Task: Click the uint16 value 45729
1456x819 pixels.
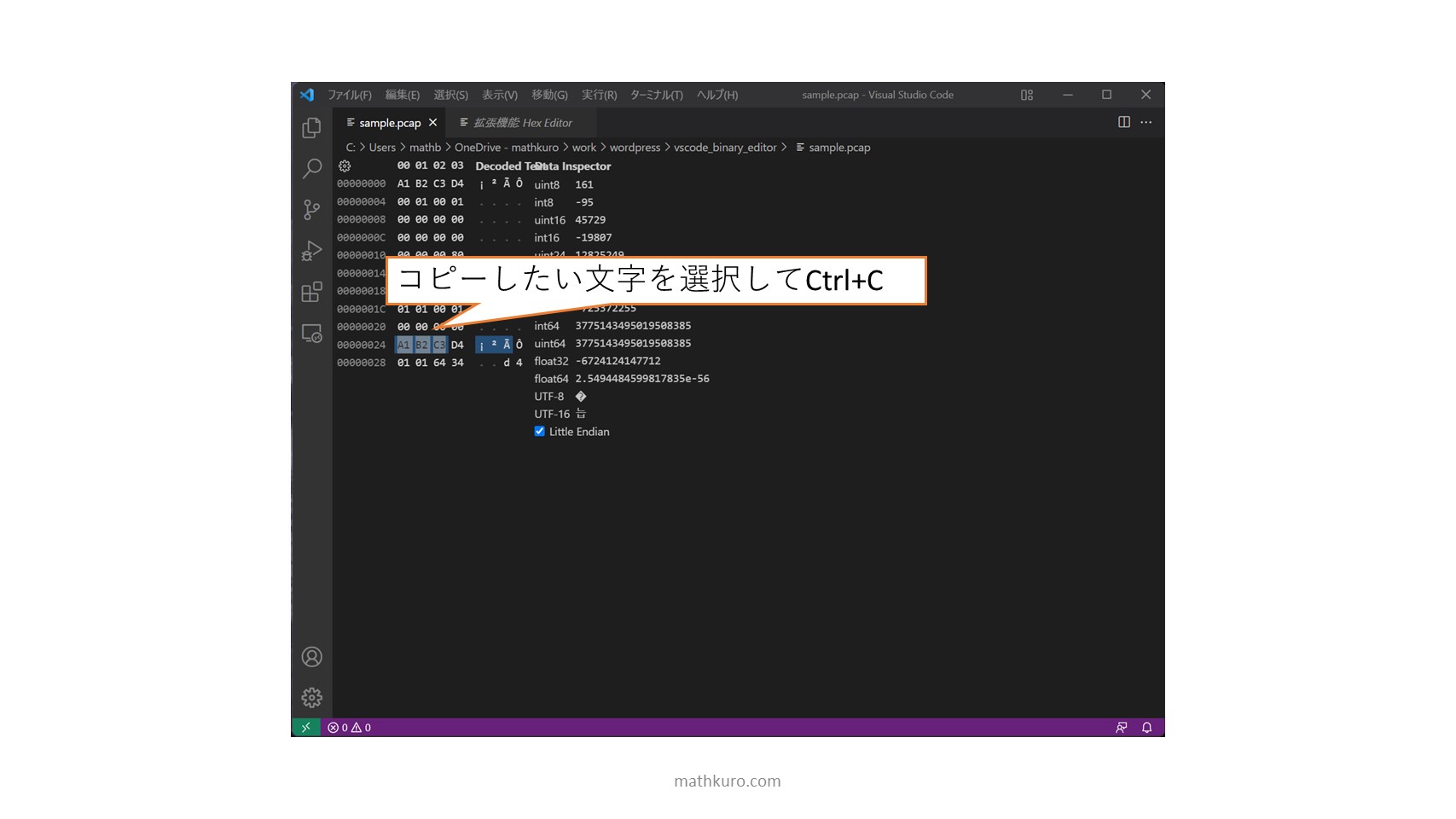Action: pos(590,220)
